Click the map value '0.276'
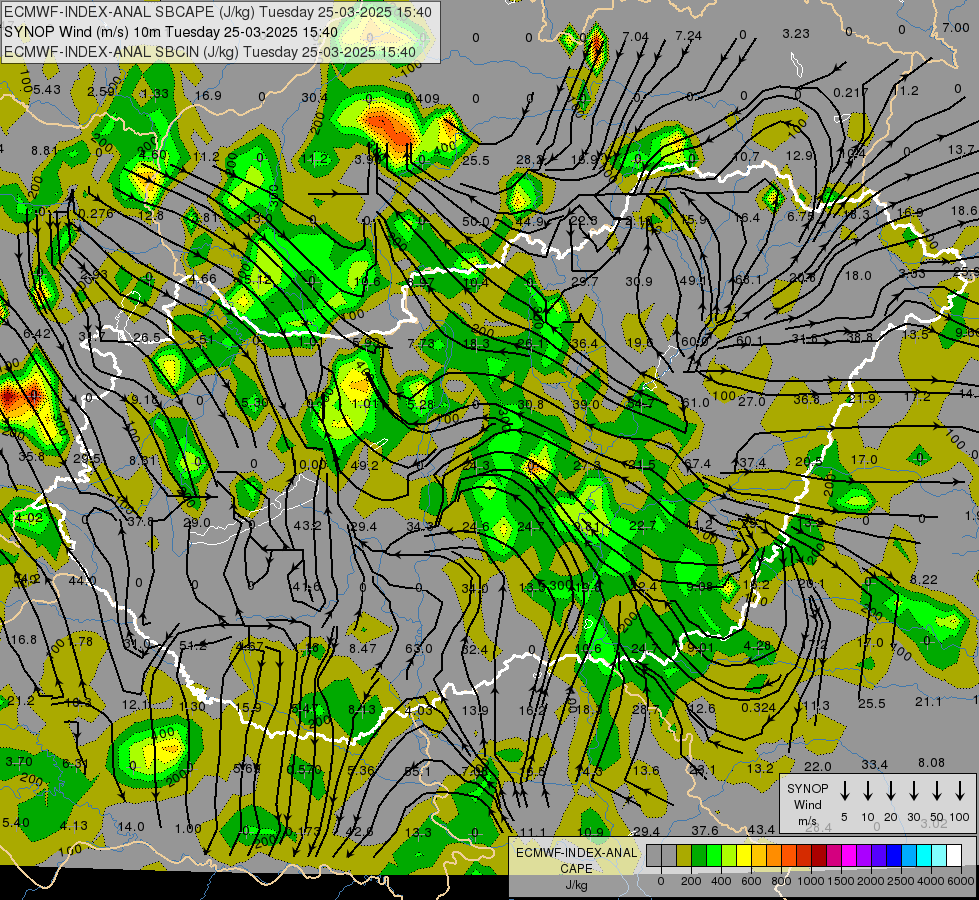Viewport: 979px width, 900px height. pos(97,214)
